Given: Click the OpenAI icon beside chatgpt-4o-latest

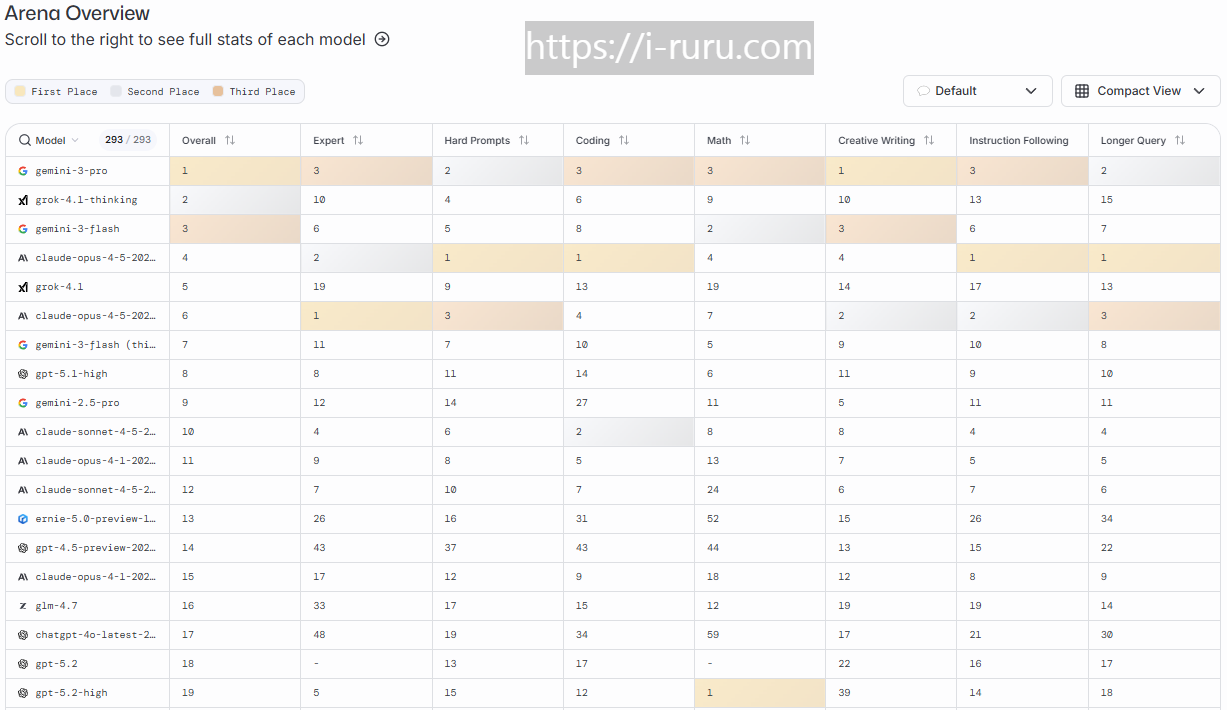Looking at the screenshot, I should 23,635.
